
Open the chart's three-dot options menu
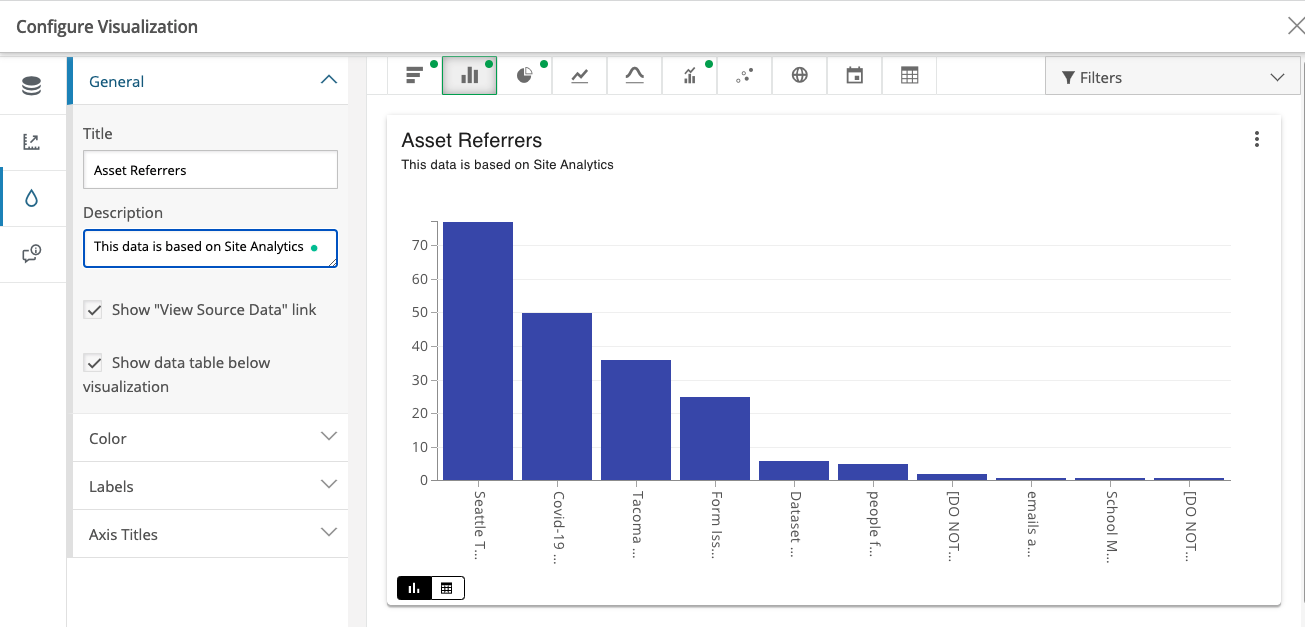[x=1257, y=140]
